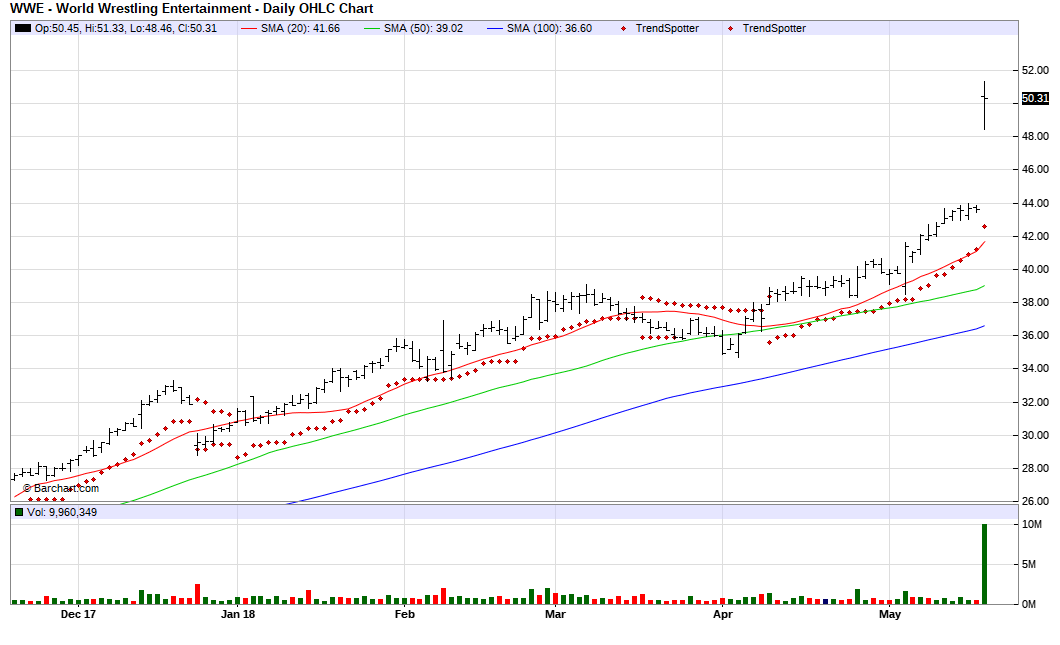The image size is (1060, 645).
Task: Click the Jan 18 date axis label
Action: pyautogui.click(x=238, y=615)
